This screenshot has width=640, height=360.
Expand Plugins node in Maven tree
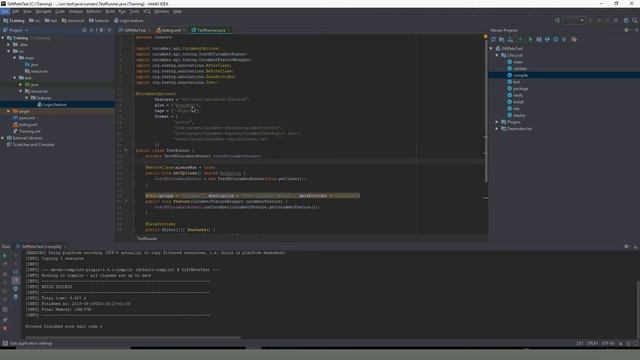click(497, 122)
